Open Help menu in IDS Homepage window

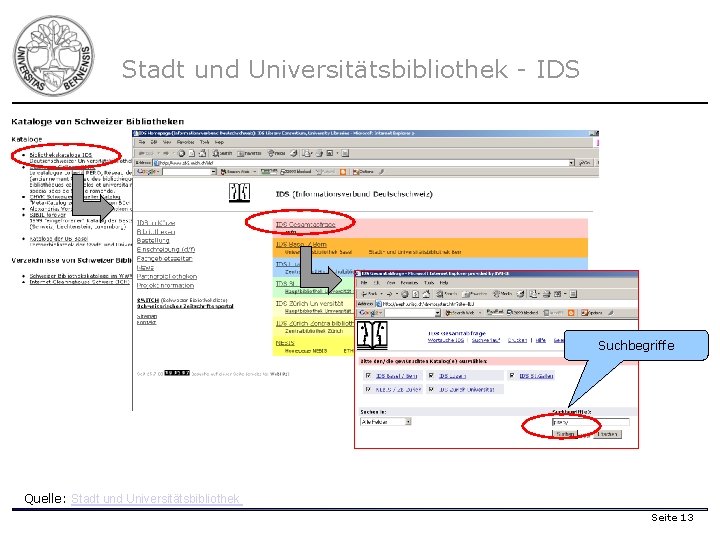pyautogui.click(x=219, y=142)
